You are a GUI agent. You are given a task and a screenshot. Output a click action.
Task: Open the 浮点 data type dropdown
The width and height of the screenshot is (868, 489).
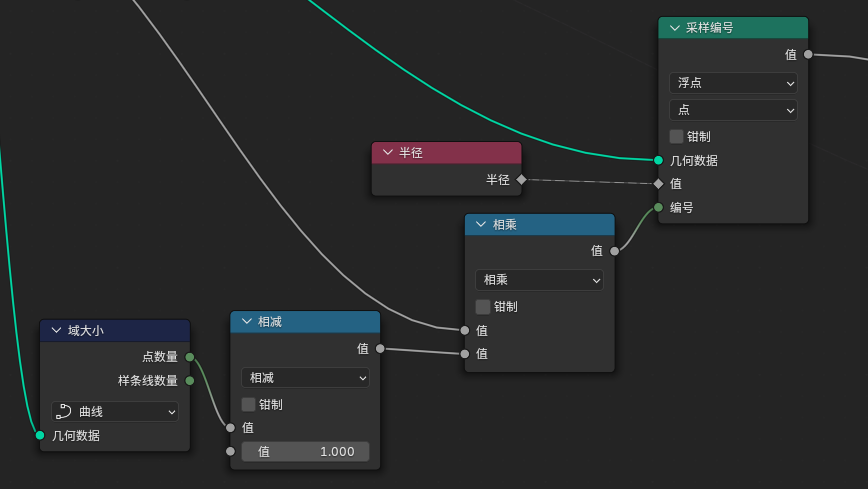[x=733, y=83]
